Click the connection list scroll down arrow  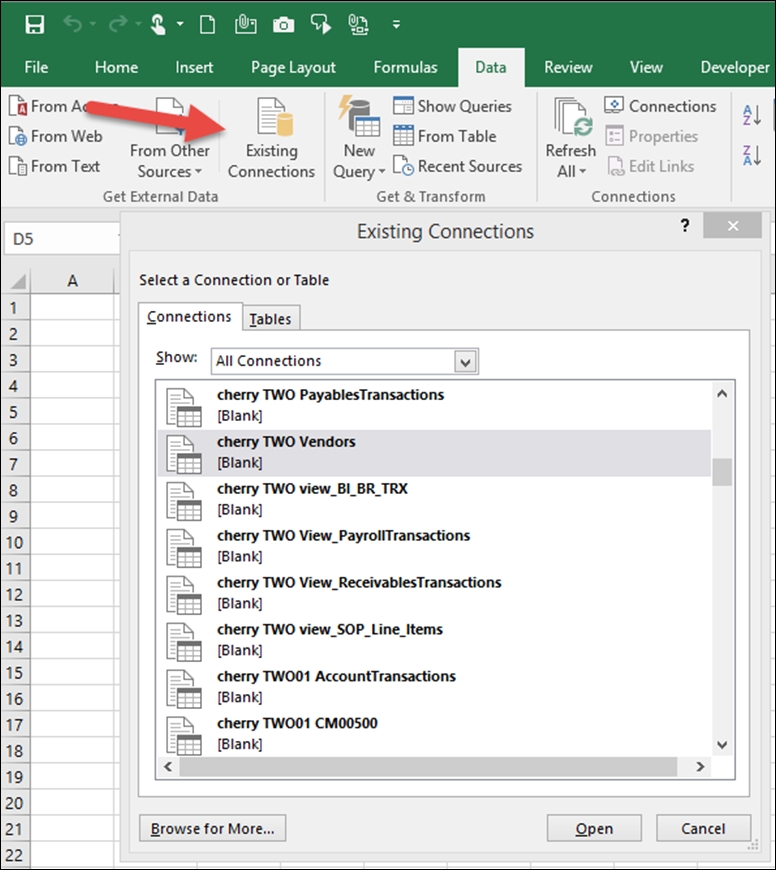pyautogui.click(x=722, y=745)
